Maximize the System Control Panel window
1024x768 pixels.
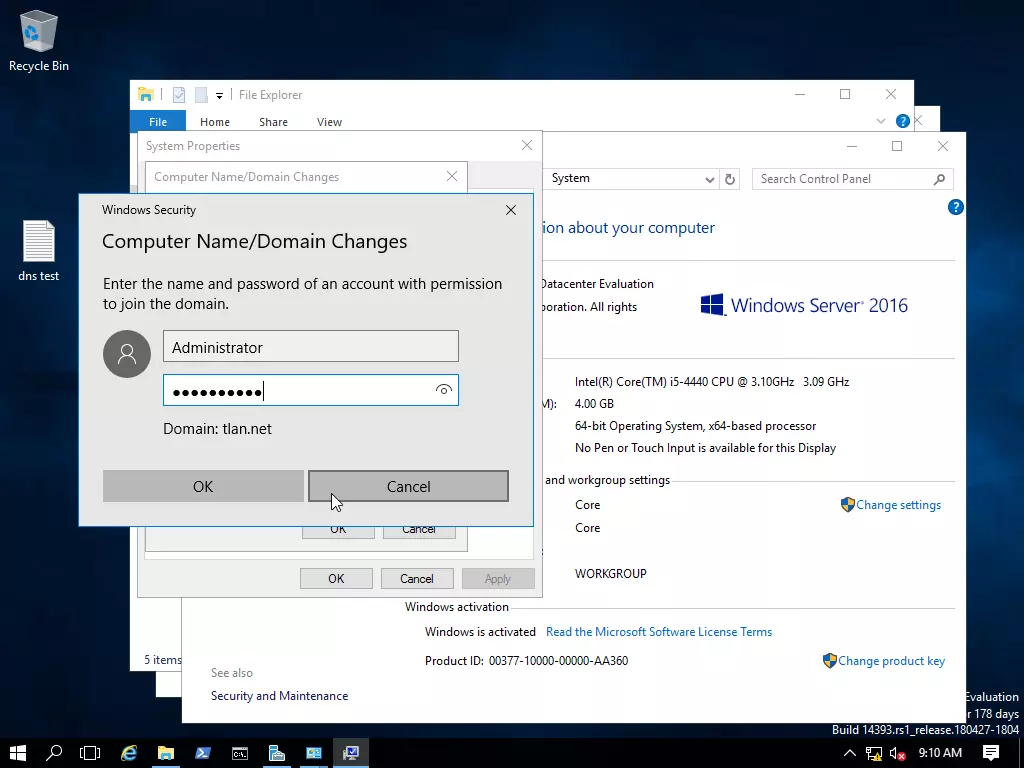click(897, 146)
